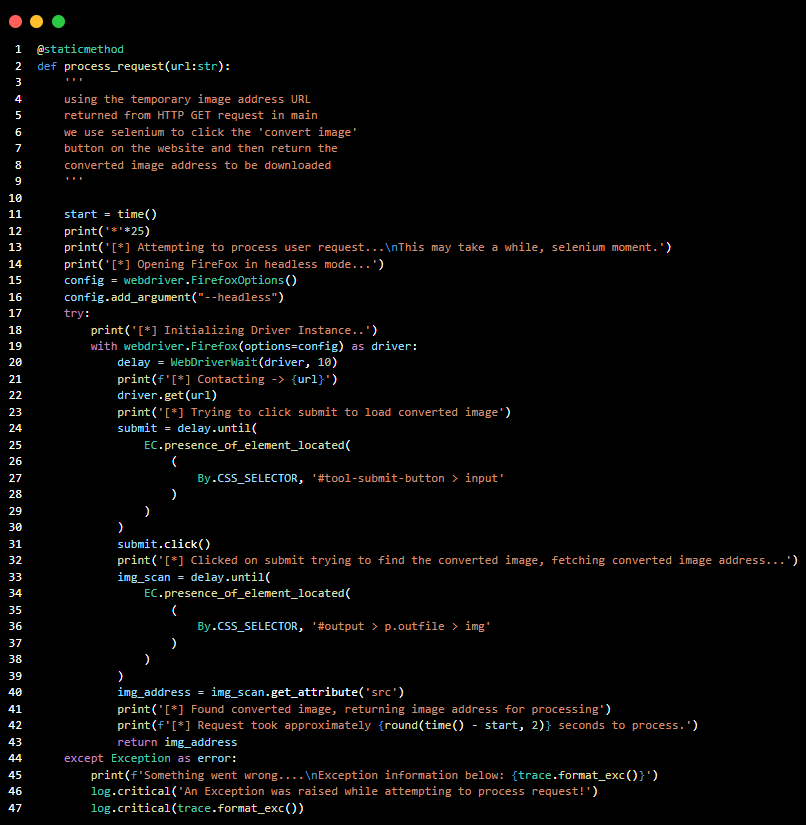Click line number 10 in the gutter

pyautogui.click(x=15, y=198)
